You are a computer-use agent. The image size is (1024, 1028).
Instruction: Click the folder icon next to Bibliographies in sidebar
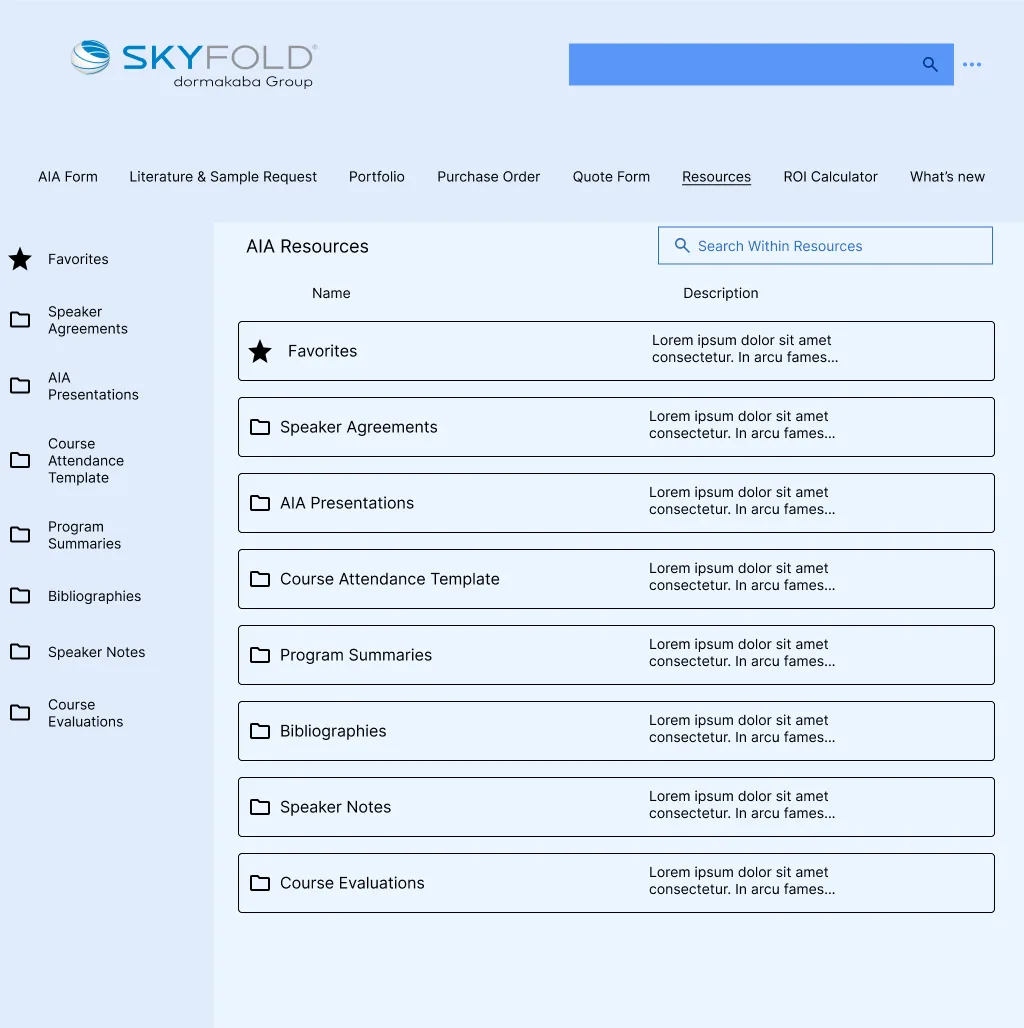[x=20, y=595]
